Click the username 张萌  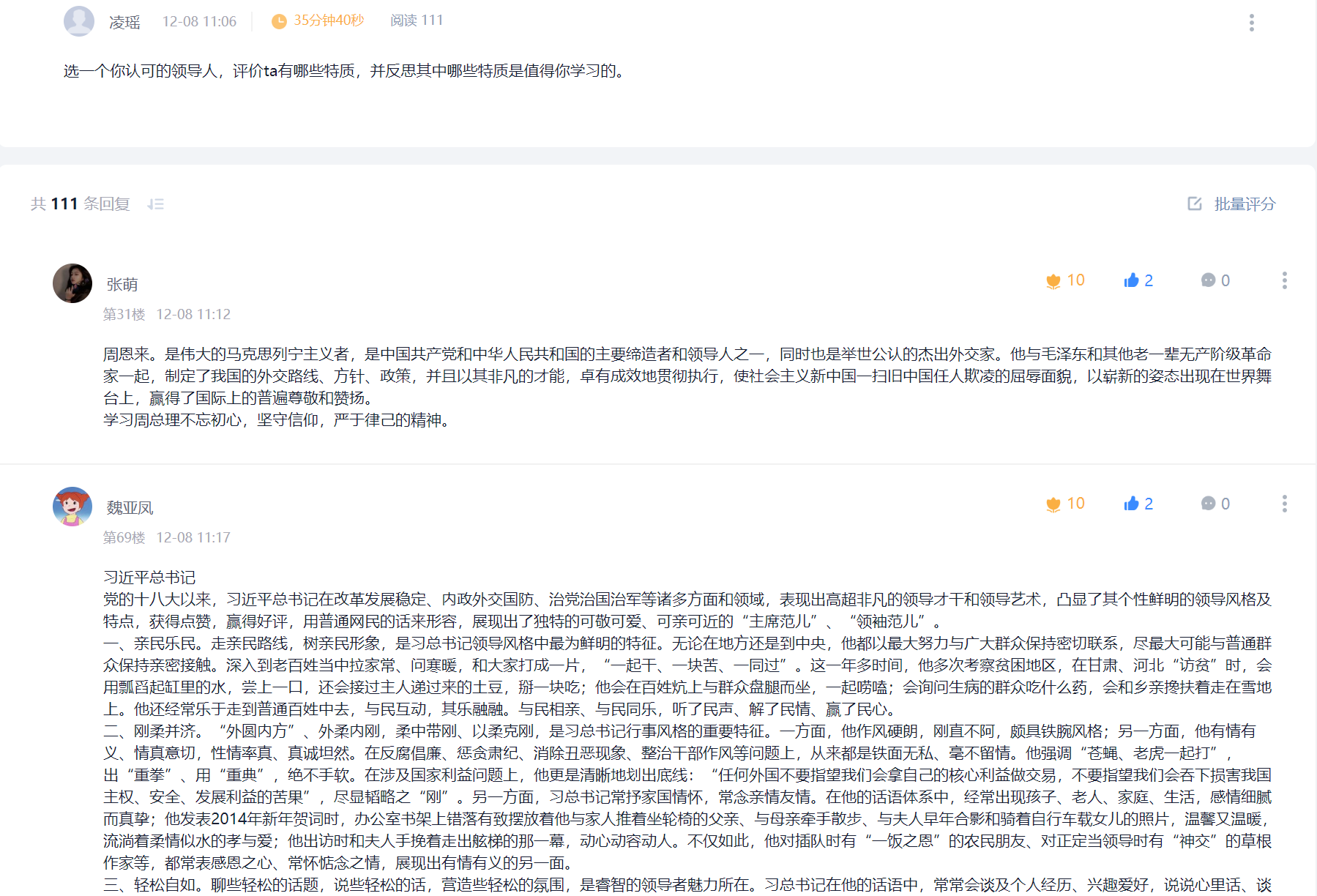[122, 284]
